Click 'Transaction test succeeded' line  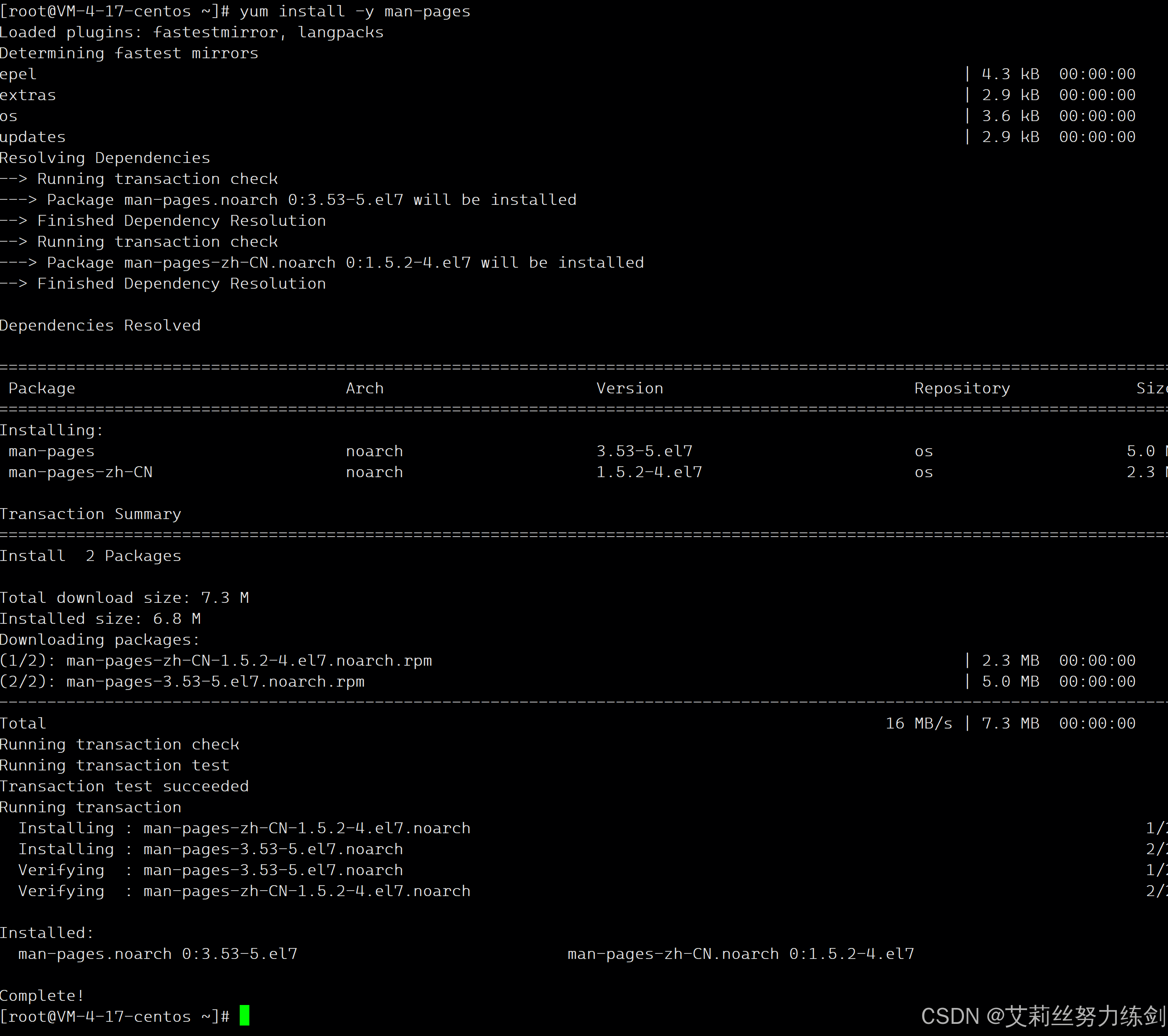pyautogui.click(x=124, y=786)
